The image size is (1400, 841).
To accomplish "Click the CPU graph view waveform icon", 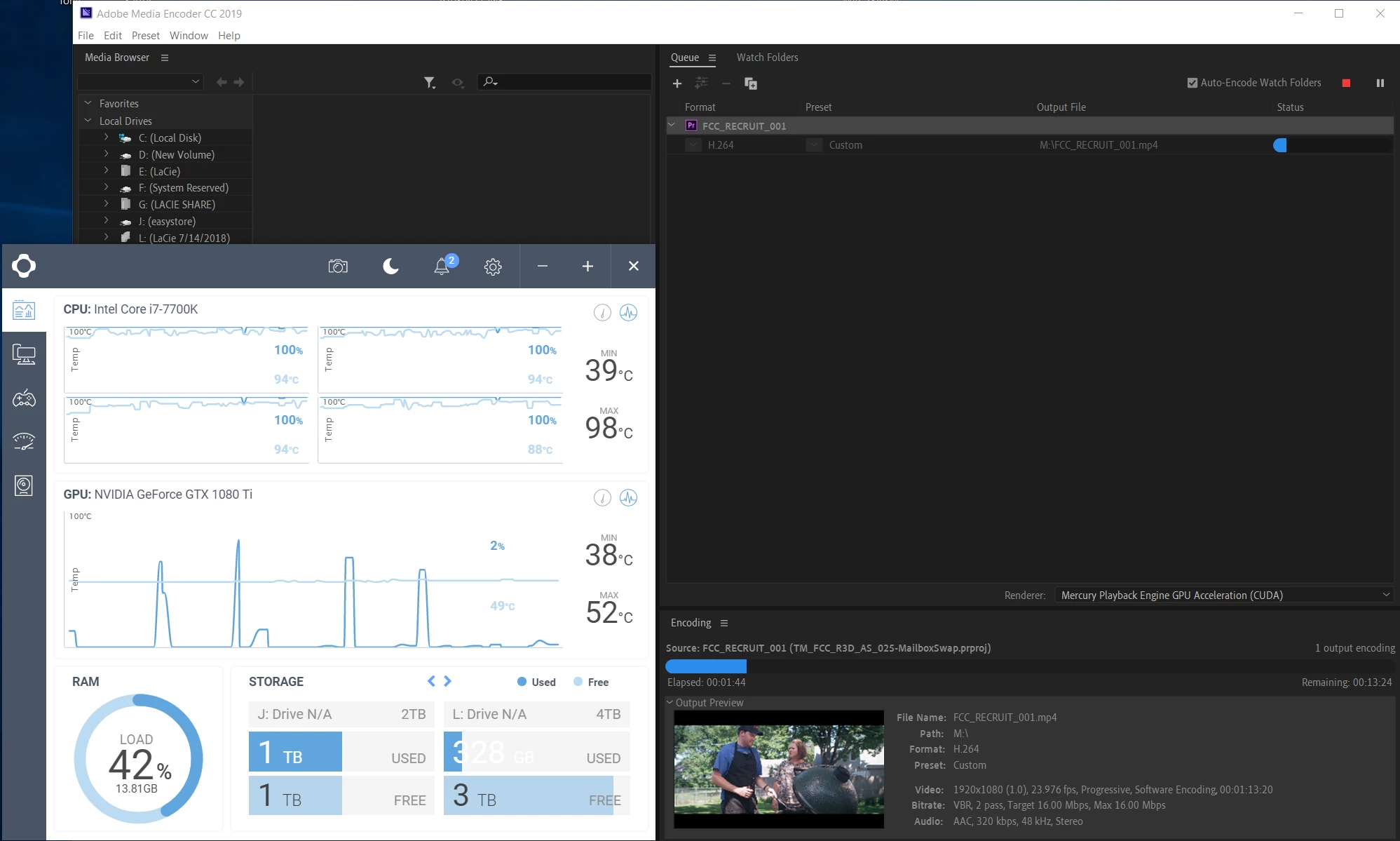I will pos(628,313).
